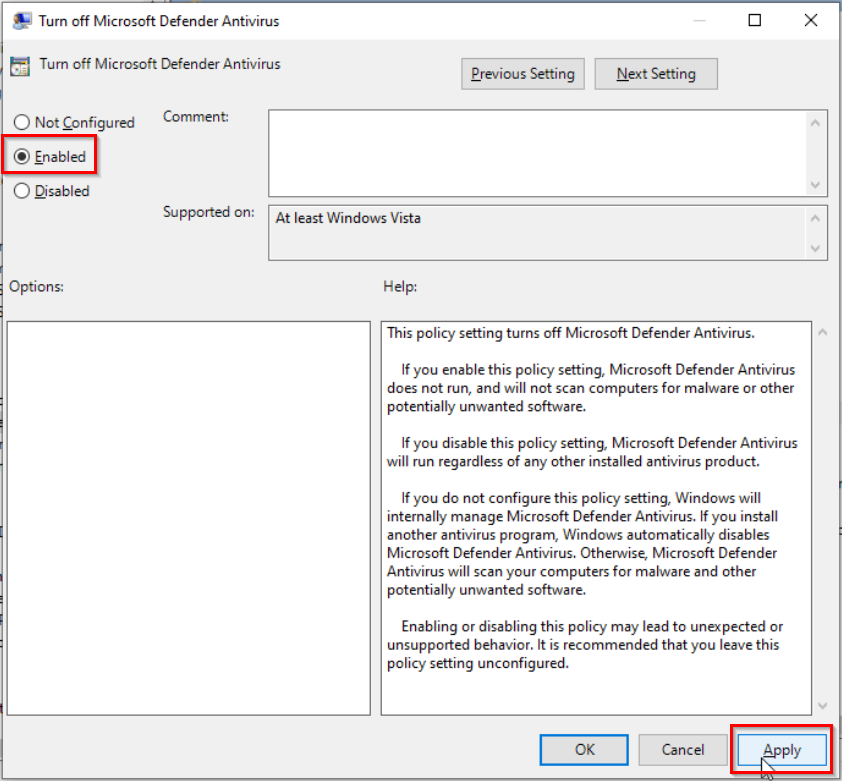The height and width of the screenshot is (781, 842).
Task: Click the minimize button in title bar
Action: click(699, 20)
